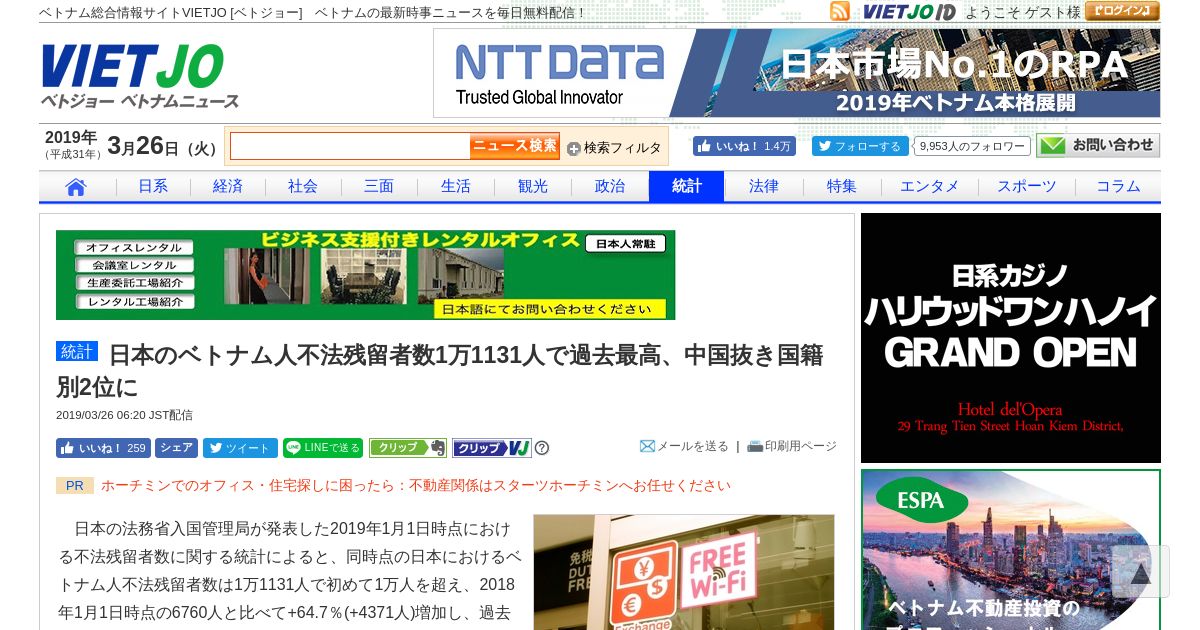The width and height of the screenshot is (1200, 630).
Task: Focus the news search input field
Action: pyautogui.click(x=350, y=146)
